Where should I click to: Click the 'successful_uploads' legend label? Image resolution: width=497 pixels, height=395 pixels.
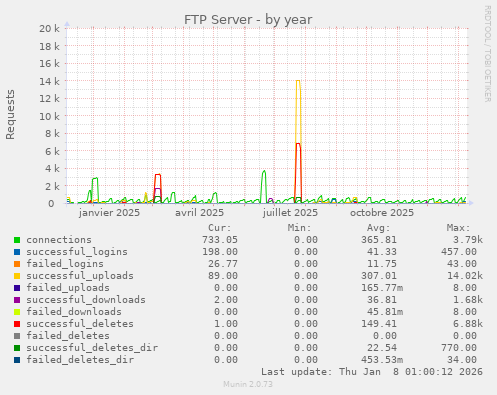point(80,276)
